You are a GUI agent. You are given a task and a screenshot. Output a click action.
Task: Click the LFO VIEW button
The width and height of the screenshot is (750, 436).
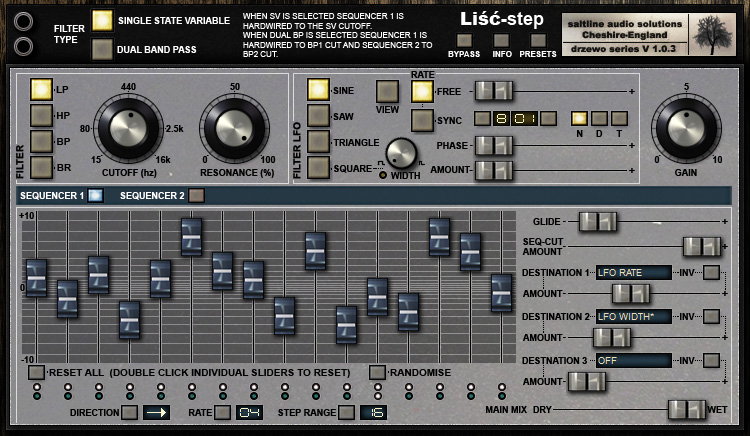click(x=387, y=91)
